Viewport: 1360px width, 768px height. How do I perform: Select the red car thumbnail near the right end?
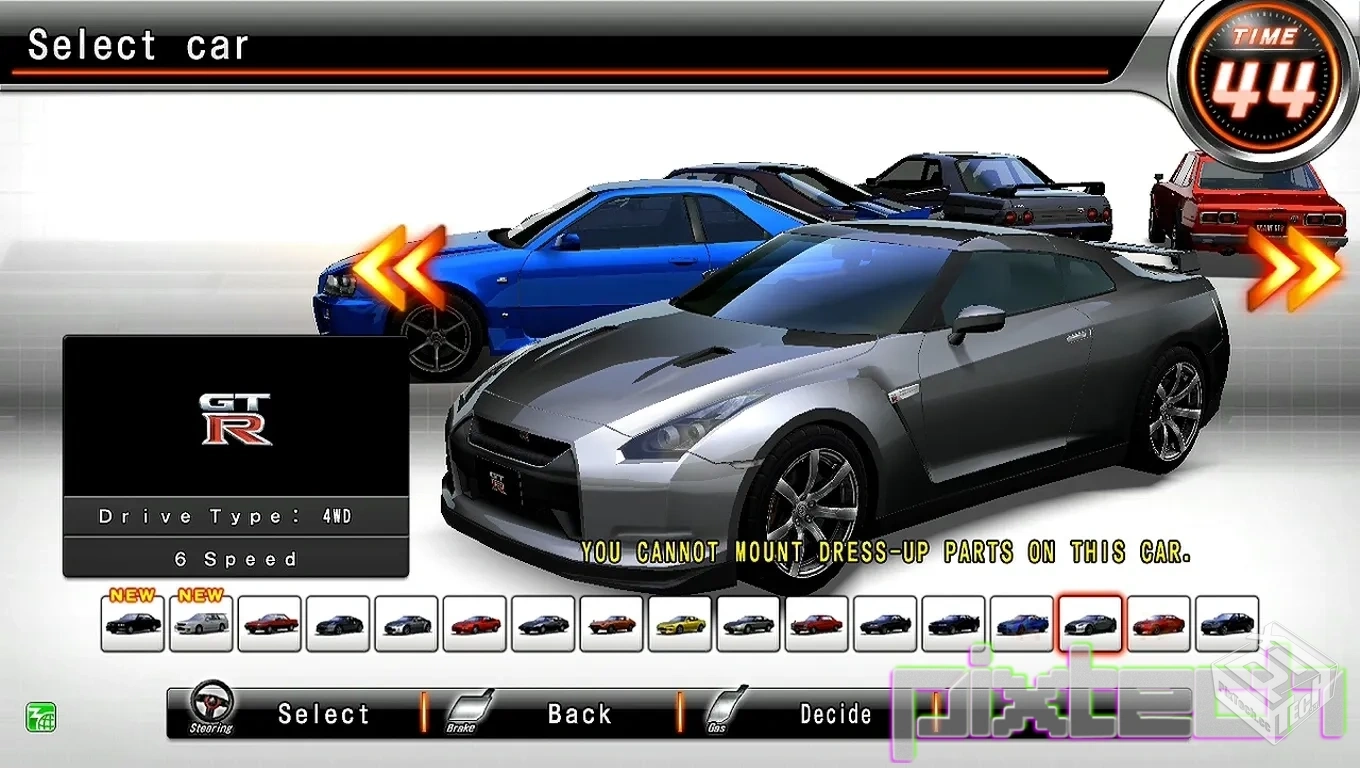[x=1158, y=622]
